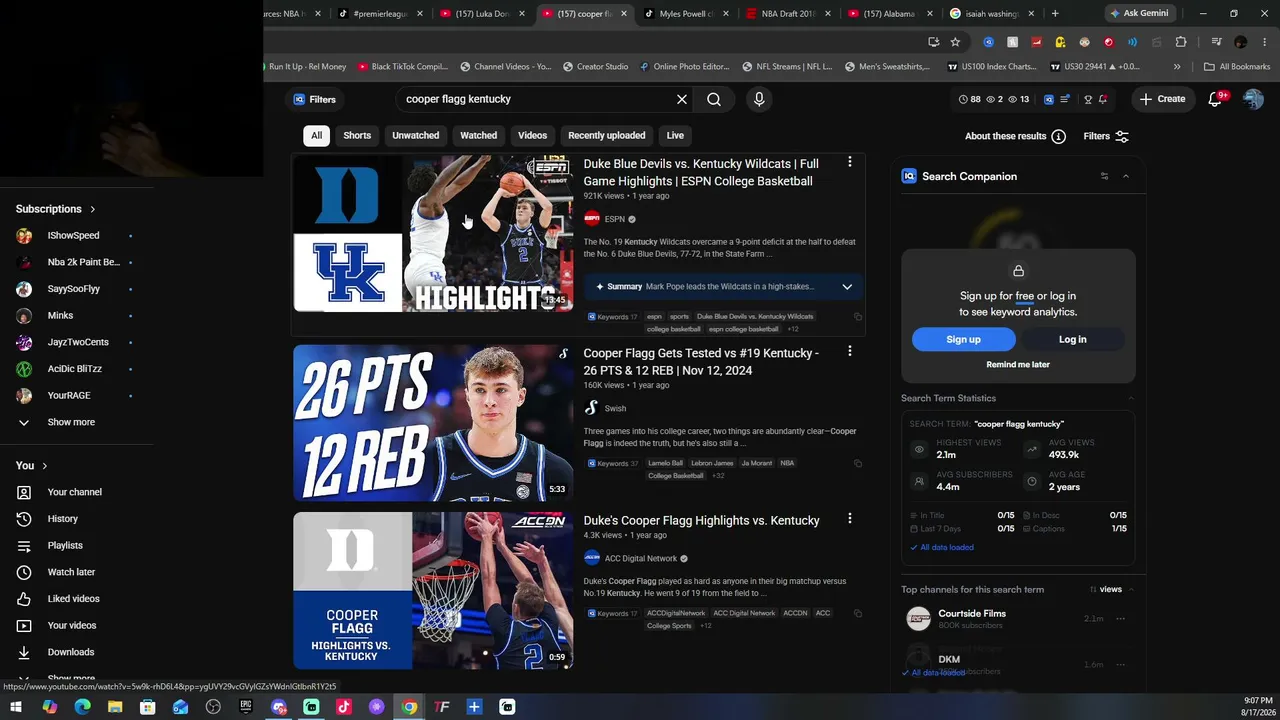Open the account avatar menu

1253,99
